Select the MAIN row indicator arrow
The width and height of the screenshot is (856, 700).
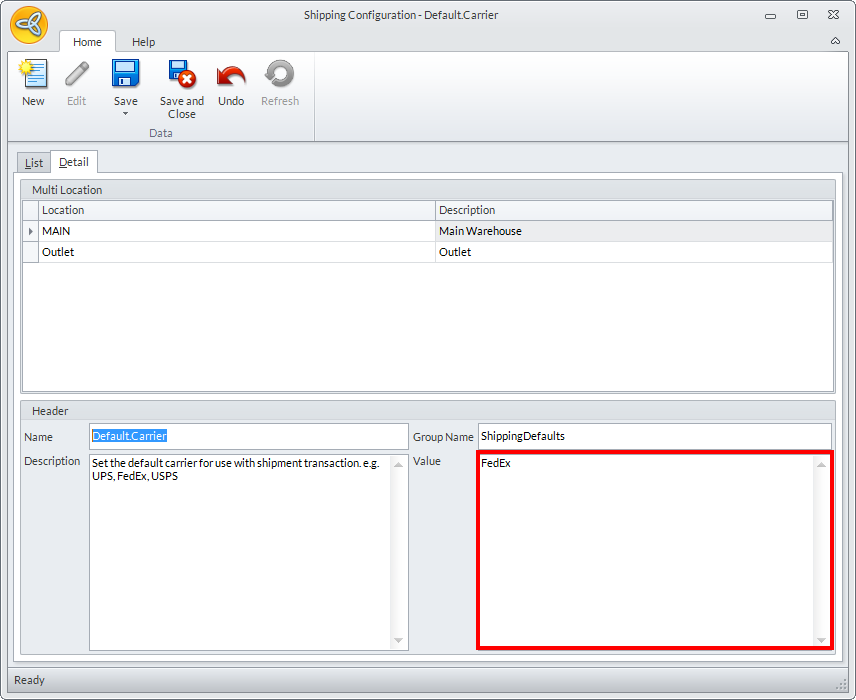click(31, 232)
